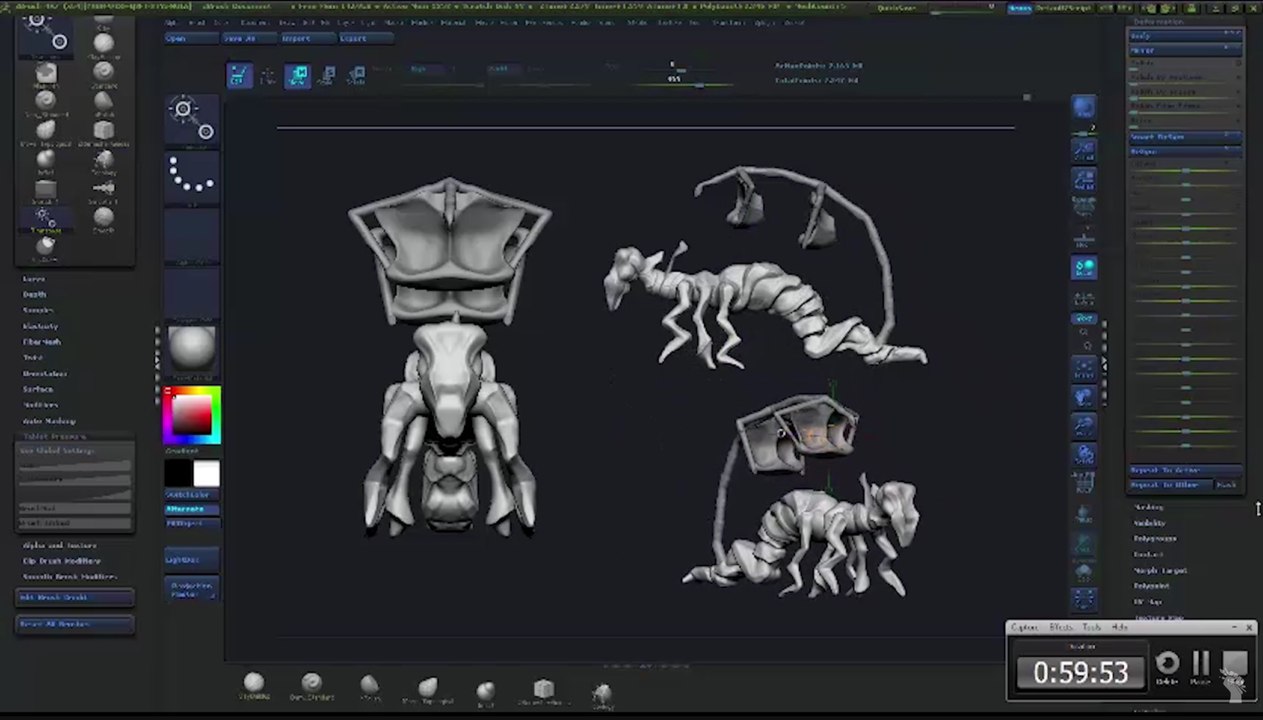The image size is (1263, 720).
Task: Click Repeat To Active in Deformation panel
Action: pos(1187,470)
